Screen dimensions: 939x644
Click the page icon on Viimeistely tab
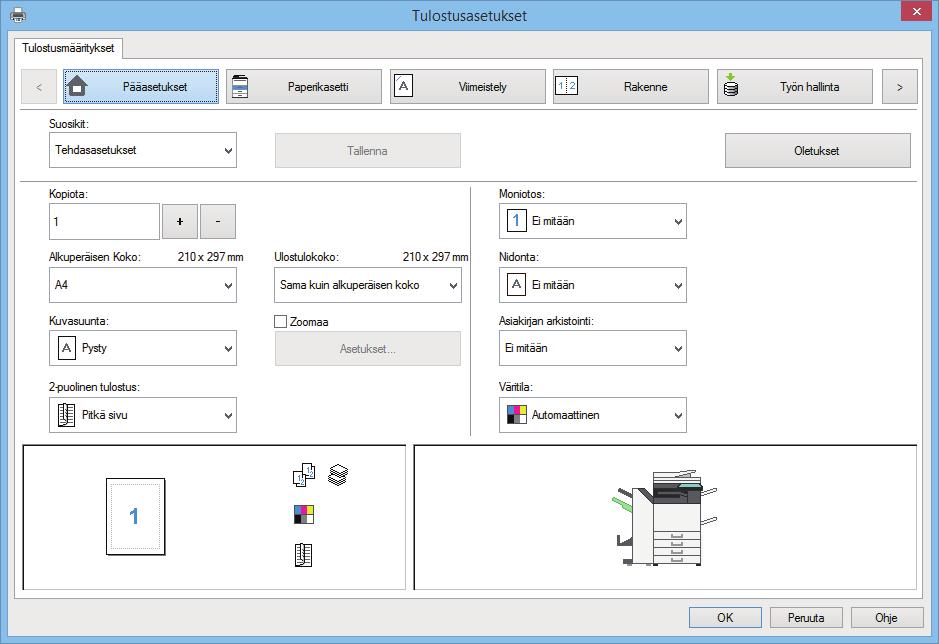404,86
